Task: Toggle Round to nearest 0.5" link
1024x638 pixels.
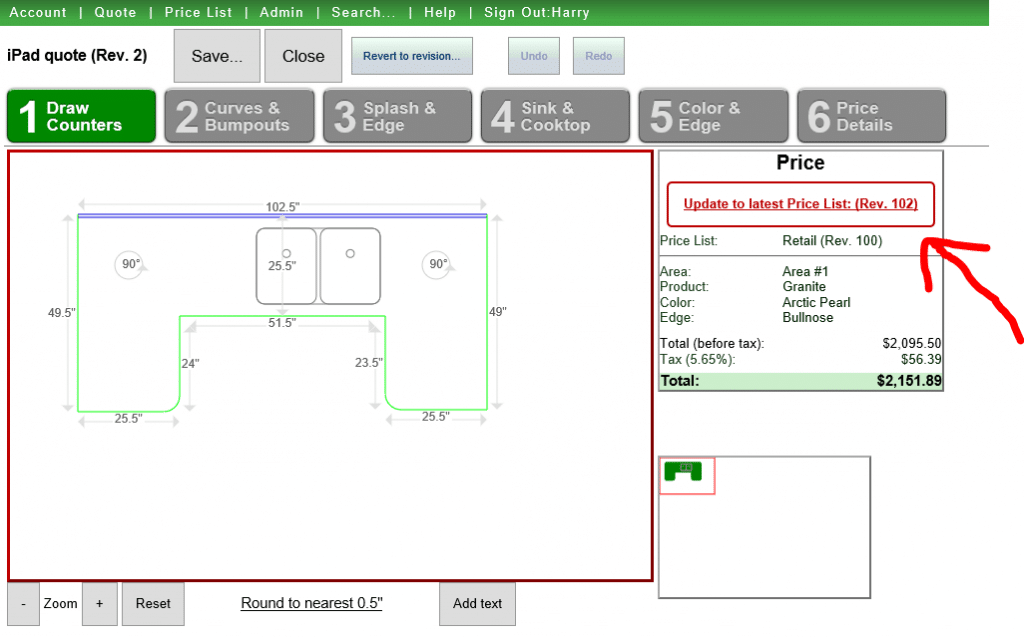Action: (x=311, y=603)
